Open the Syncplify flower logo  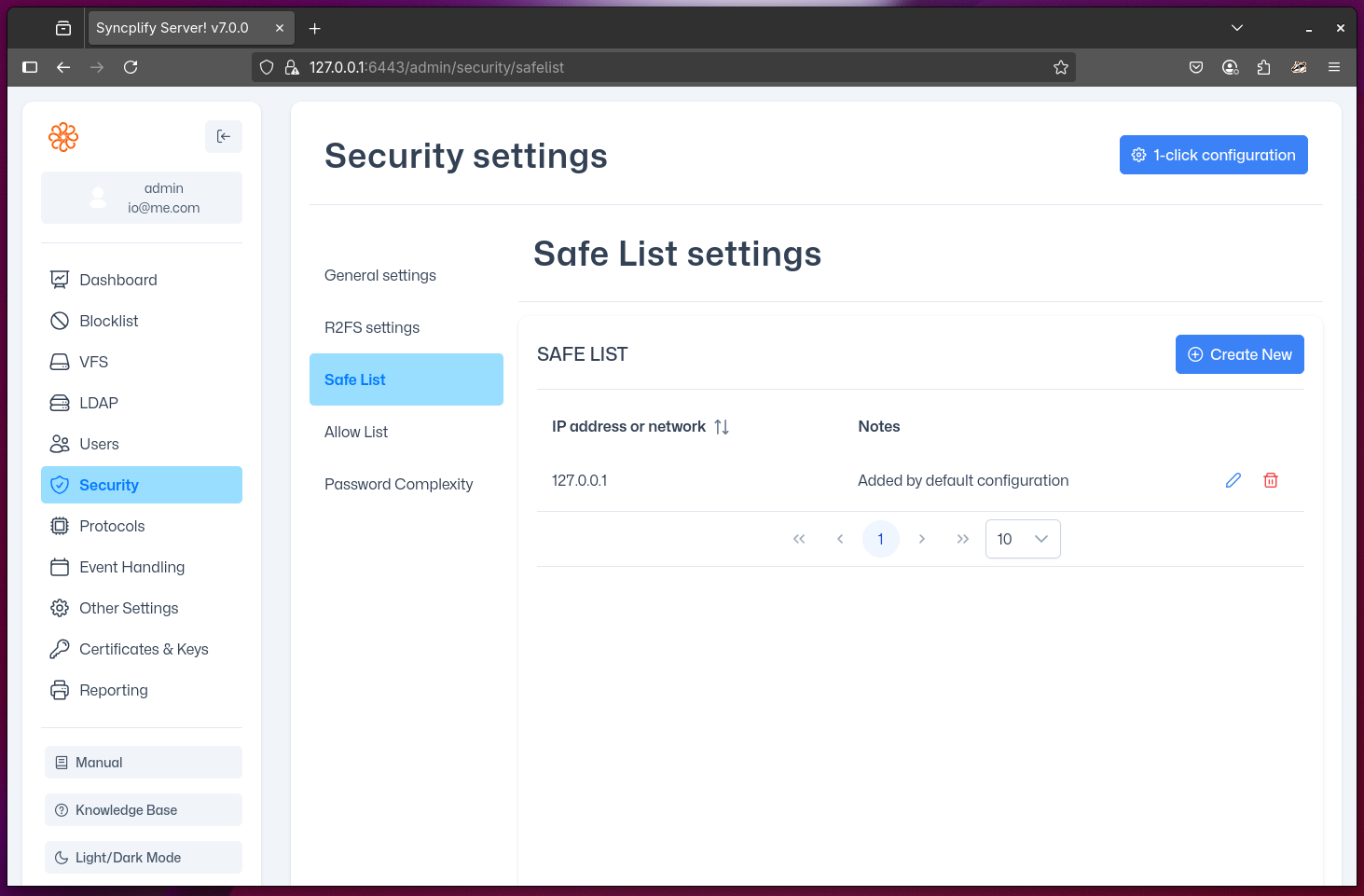(63, 136)
